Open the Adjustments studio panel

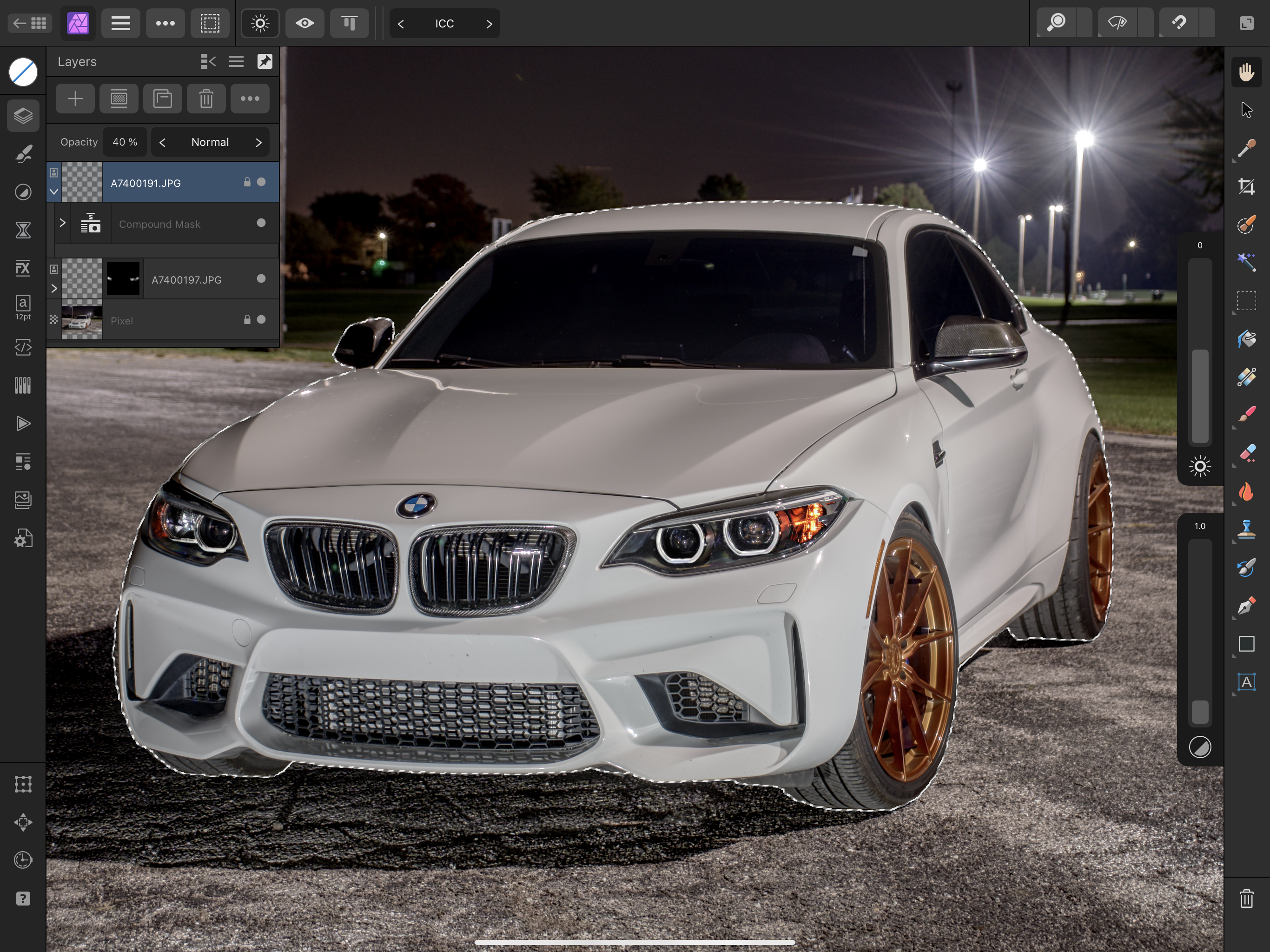click(x=23, y=192)
